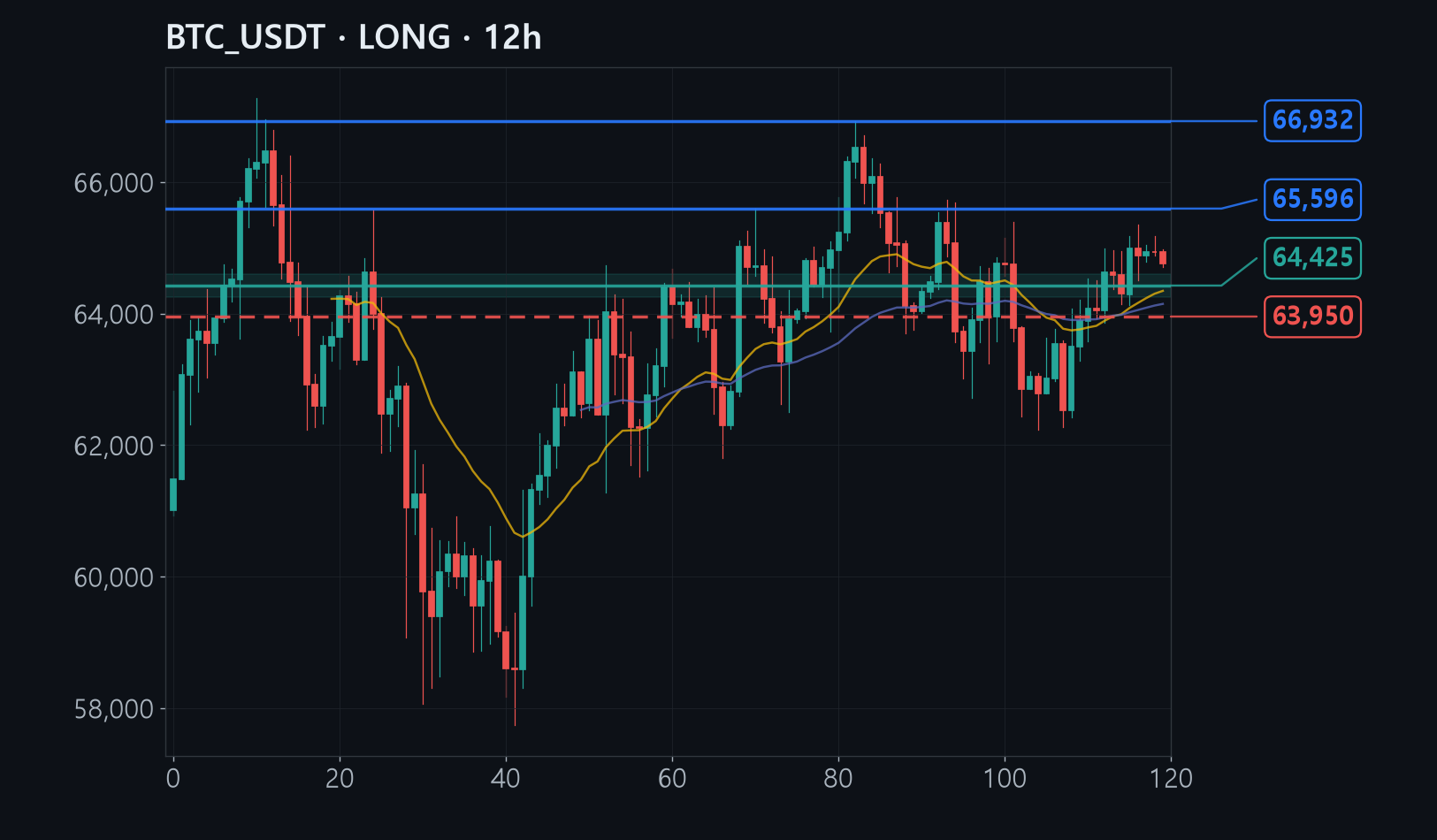Click the 0 x-axis tick label
Screen dimensions: 1437x840
click(x=173, y=778)
